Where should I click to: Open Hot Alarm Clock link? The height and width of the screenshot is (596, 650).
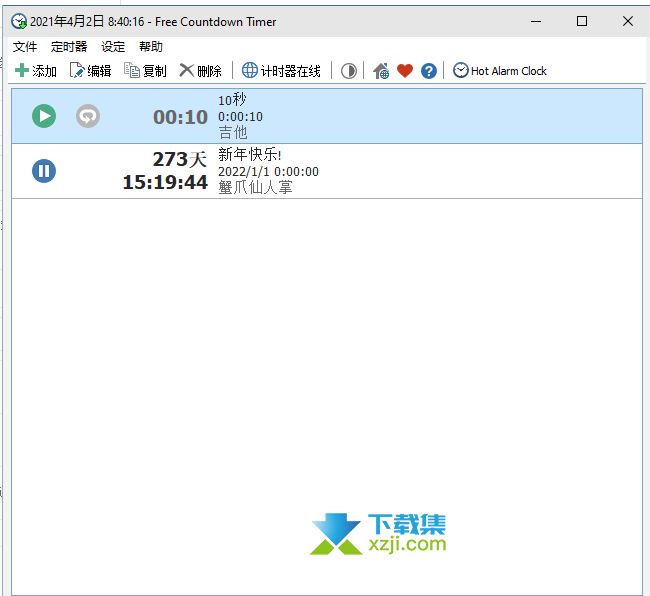(x=500, y=71)
